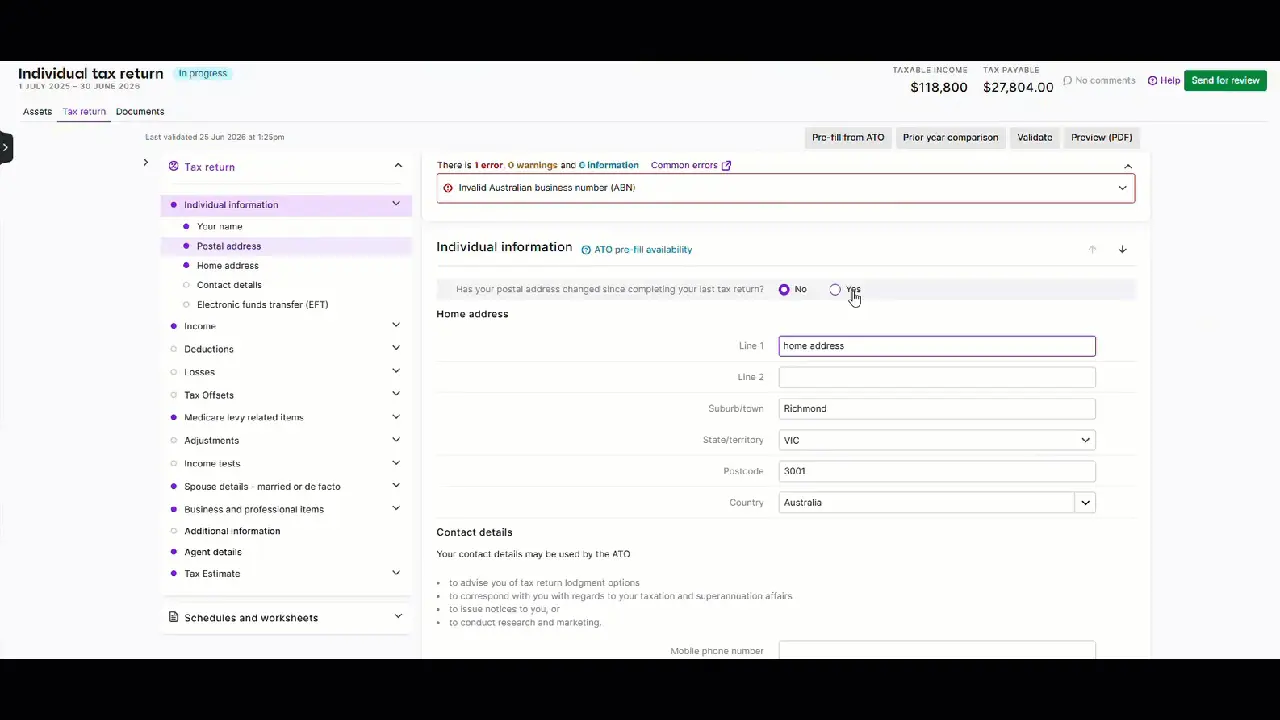Expand Schedules and worksheets panel
This screenshot has height=720, width=1280.
pyautogui.click(x=398, y=617)
